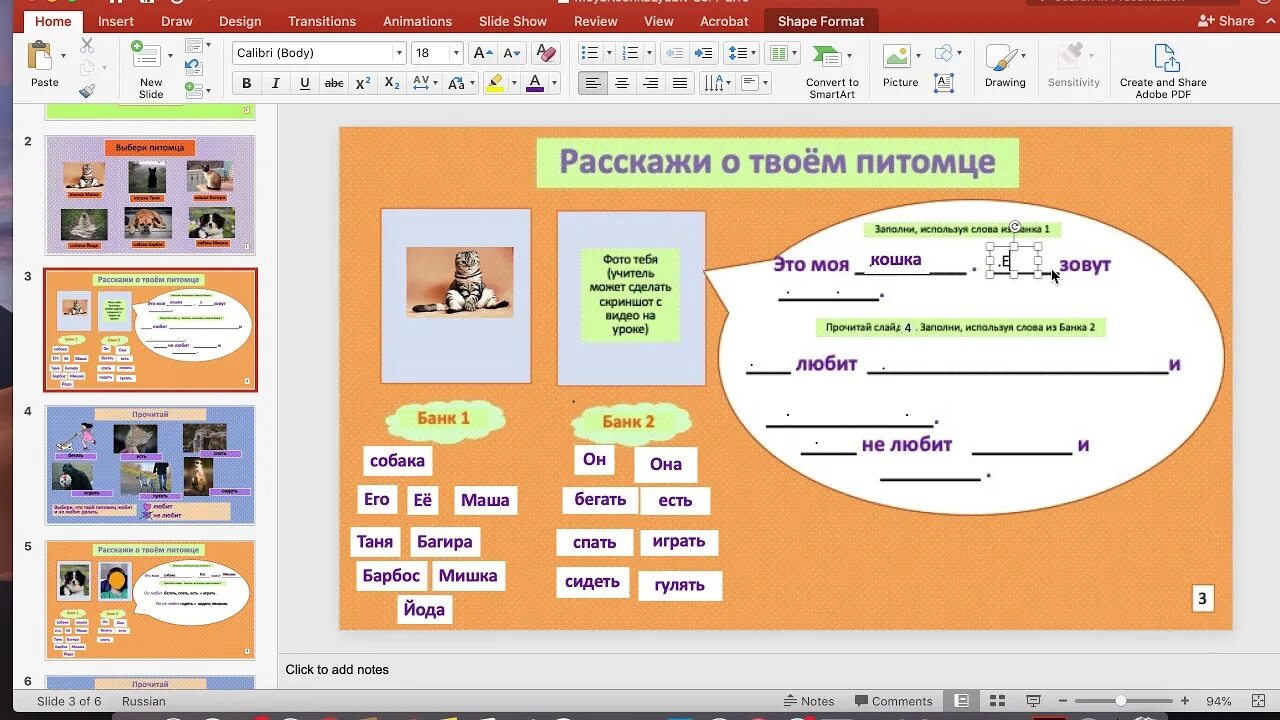Select slide 2 thumbnail in panel

(x=150, y=195)
